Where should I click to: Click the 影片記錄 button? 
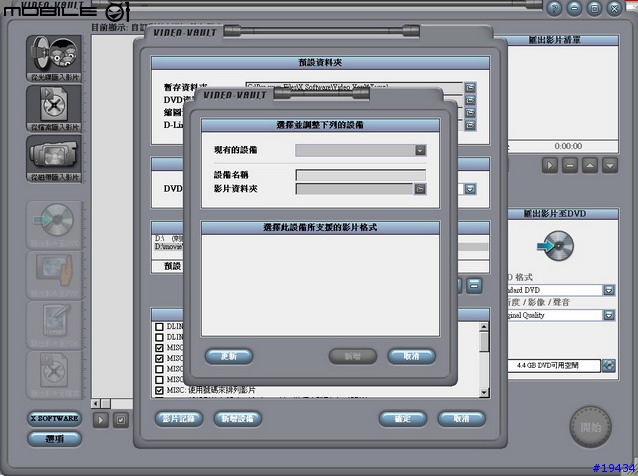(x=179, y=418)
